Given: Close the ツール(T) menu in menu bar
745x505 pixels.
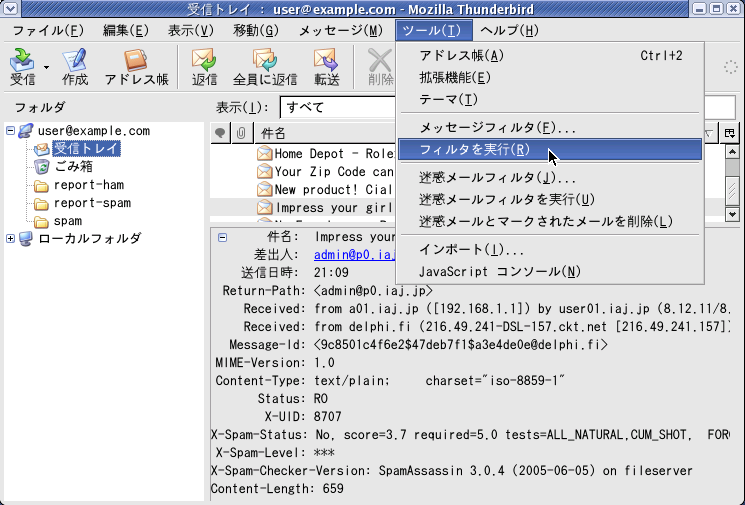Looking at the screenshot, I should tap(434, 31).
